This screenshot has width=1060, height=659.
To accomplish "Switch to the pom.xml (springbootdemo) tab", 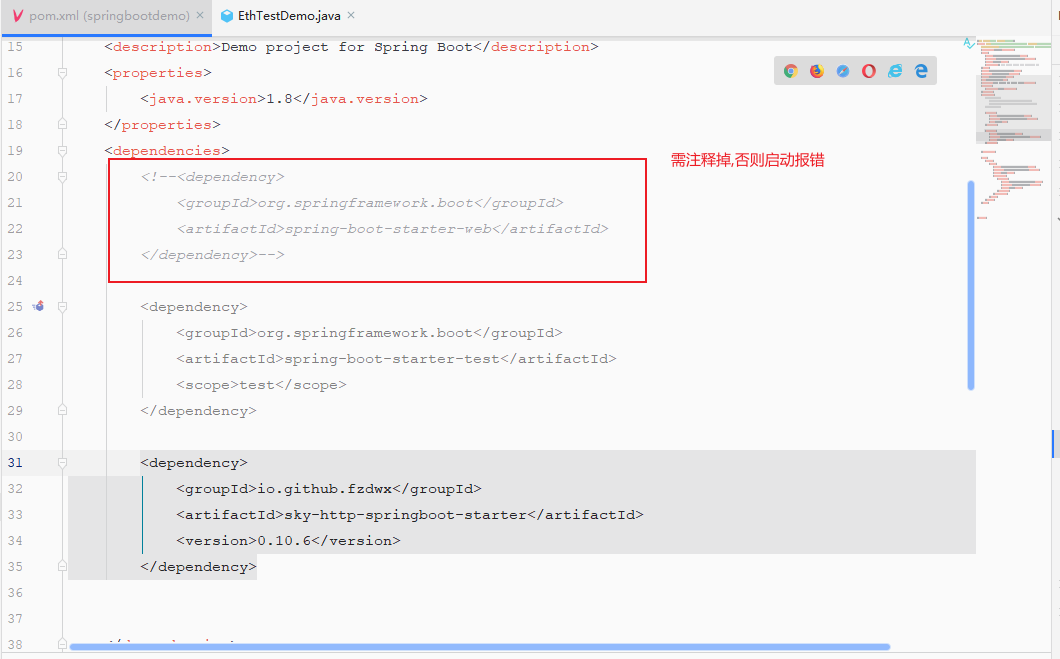I will pyautogui.click(x=106, y=16).
